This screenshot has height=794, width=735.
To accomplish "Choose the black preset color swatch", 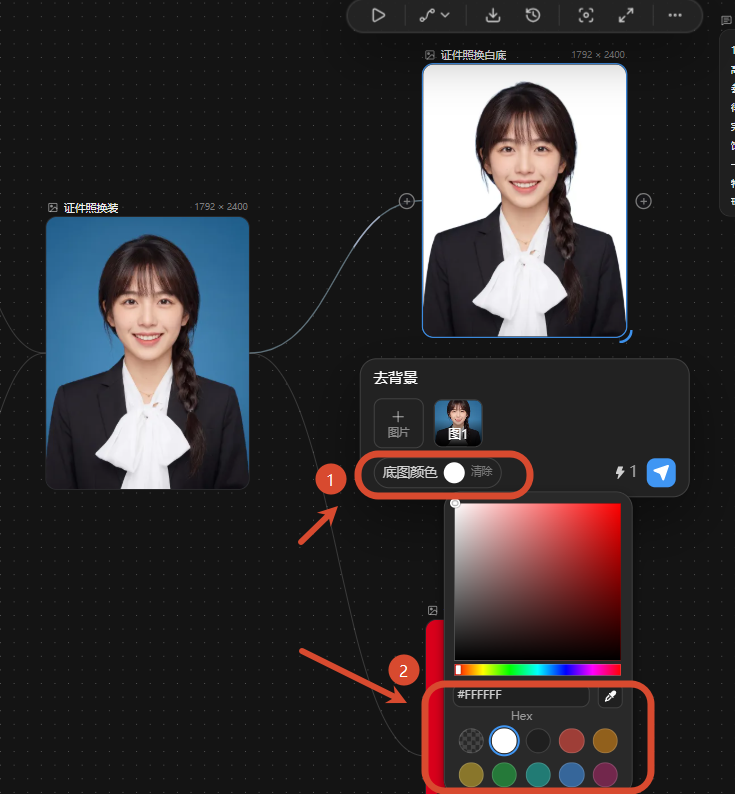I will tap(538, 741).
